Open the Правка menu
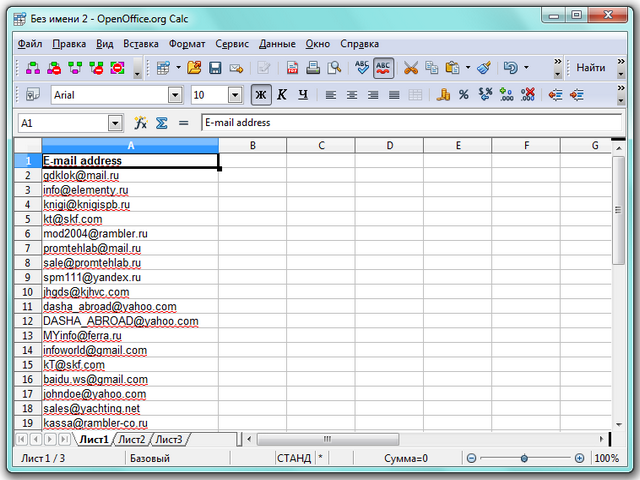640x480 pixels. pyautogui.click(x=69, y=44)
